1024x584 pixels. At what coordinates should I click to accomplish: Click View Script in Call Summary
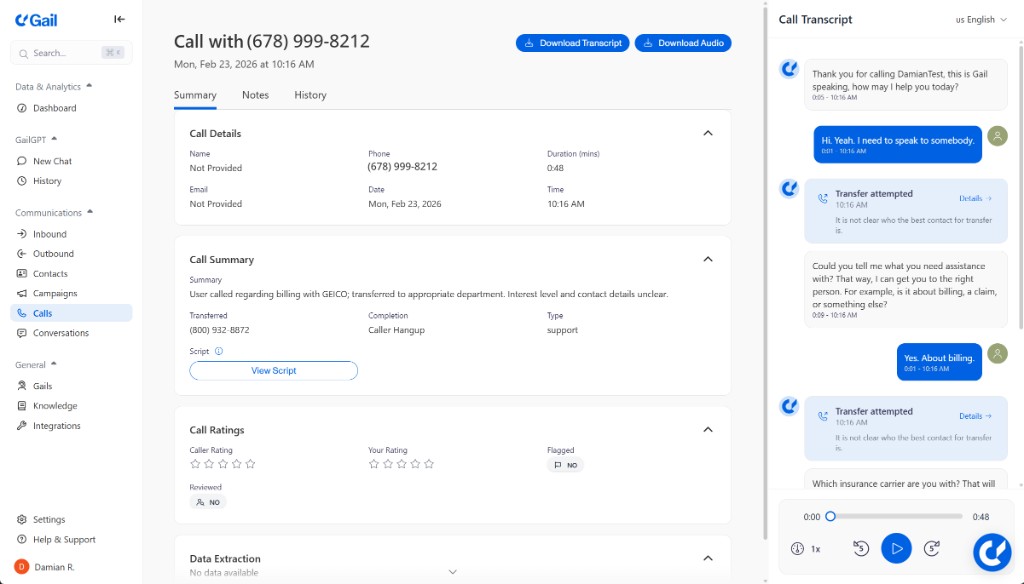pos(274,370)
